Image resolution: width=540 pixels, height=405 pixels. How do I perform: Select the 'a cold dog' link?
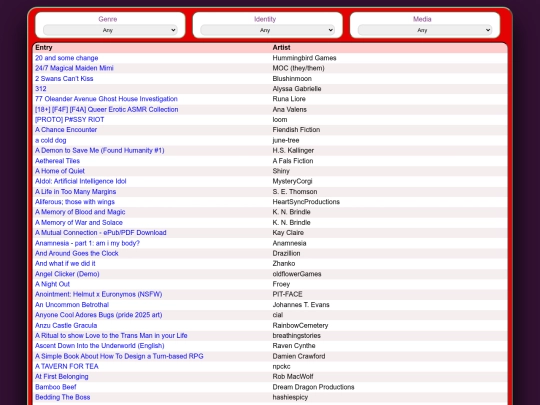pos(51,140)
